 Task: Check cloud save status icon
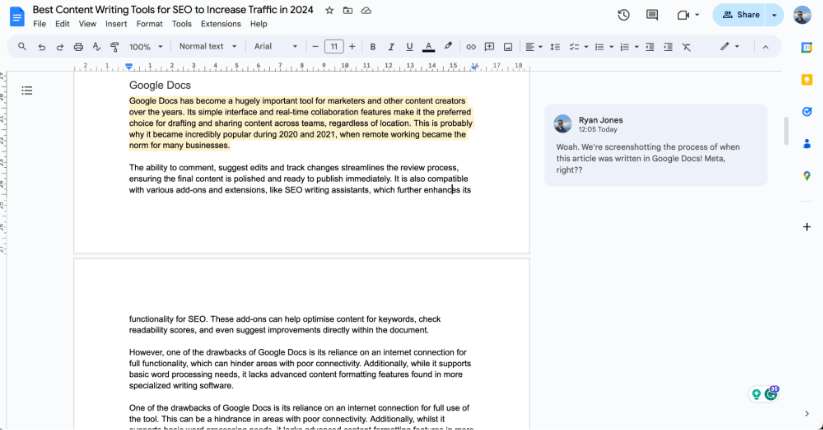click(366, 10)
